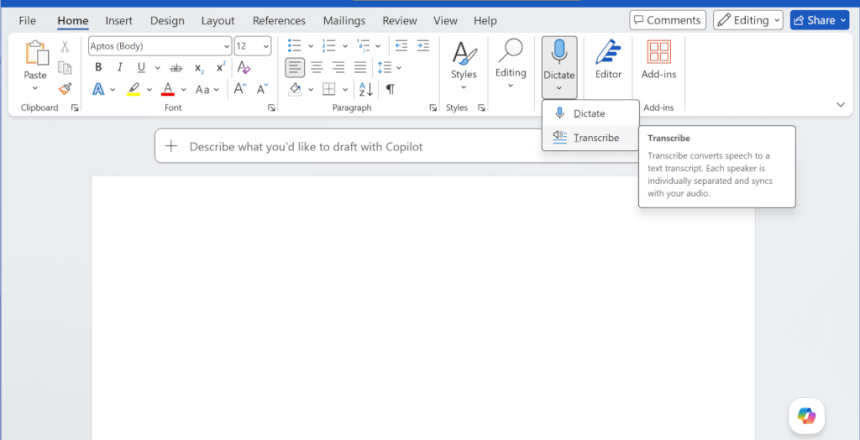Screen dimensions: 860x440
Task: Toggle subscript formatting
Action: point(199,67)
